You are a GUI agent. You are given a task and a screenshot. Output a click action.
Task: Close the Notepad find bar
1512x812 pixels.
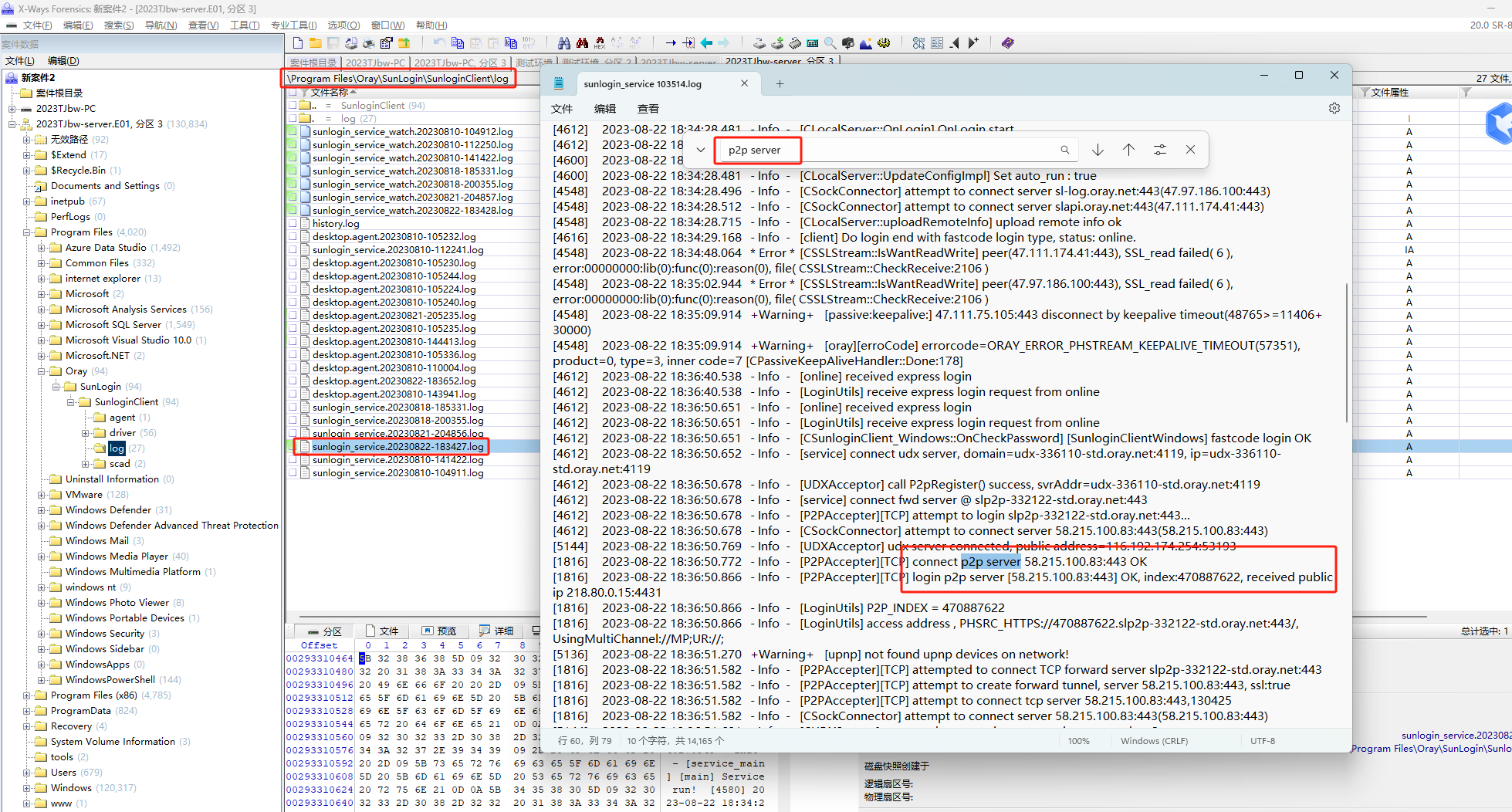click(x=1191, y=150)
